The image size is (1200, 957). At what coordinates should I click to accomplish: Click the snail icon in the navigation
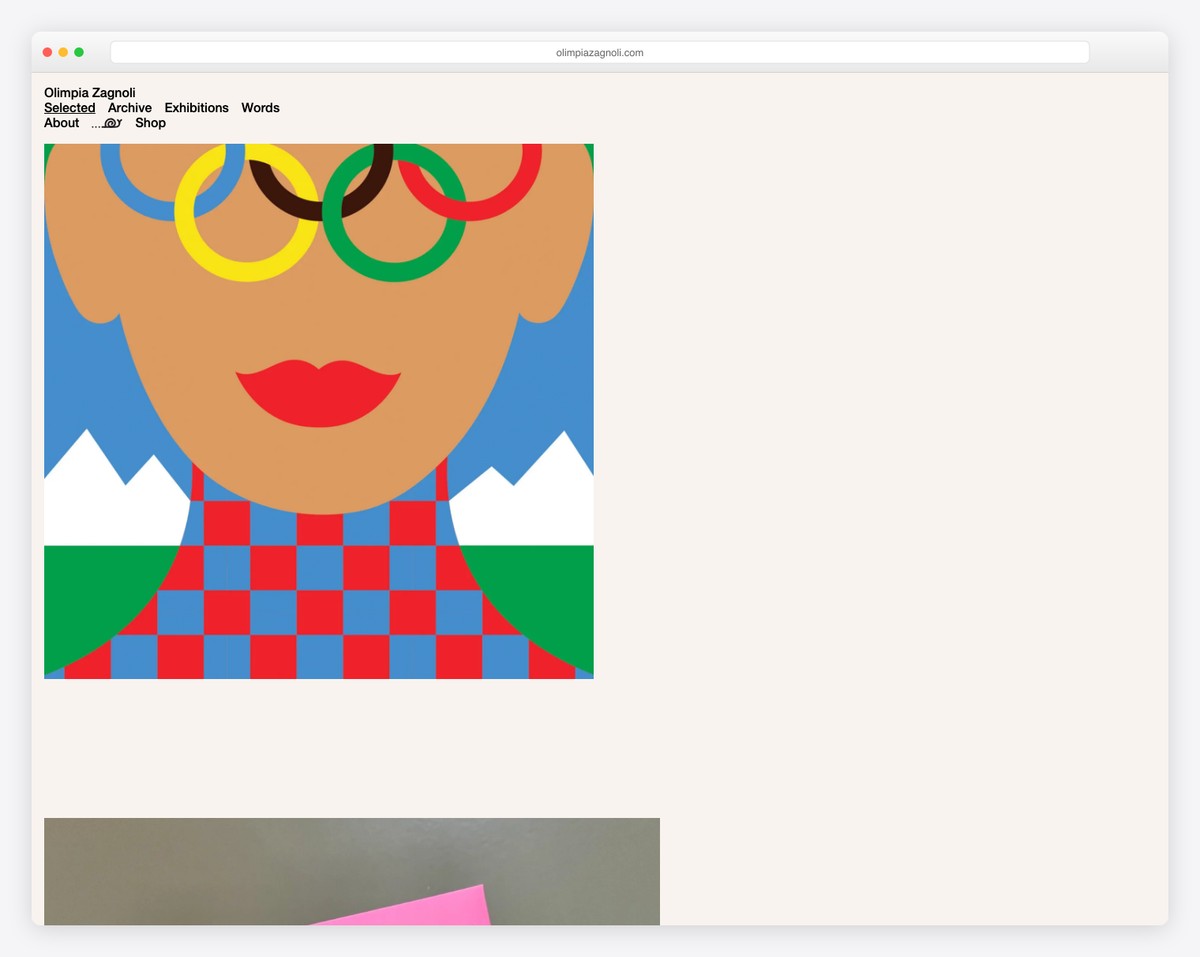pos(107,122)
